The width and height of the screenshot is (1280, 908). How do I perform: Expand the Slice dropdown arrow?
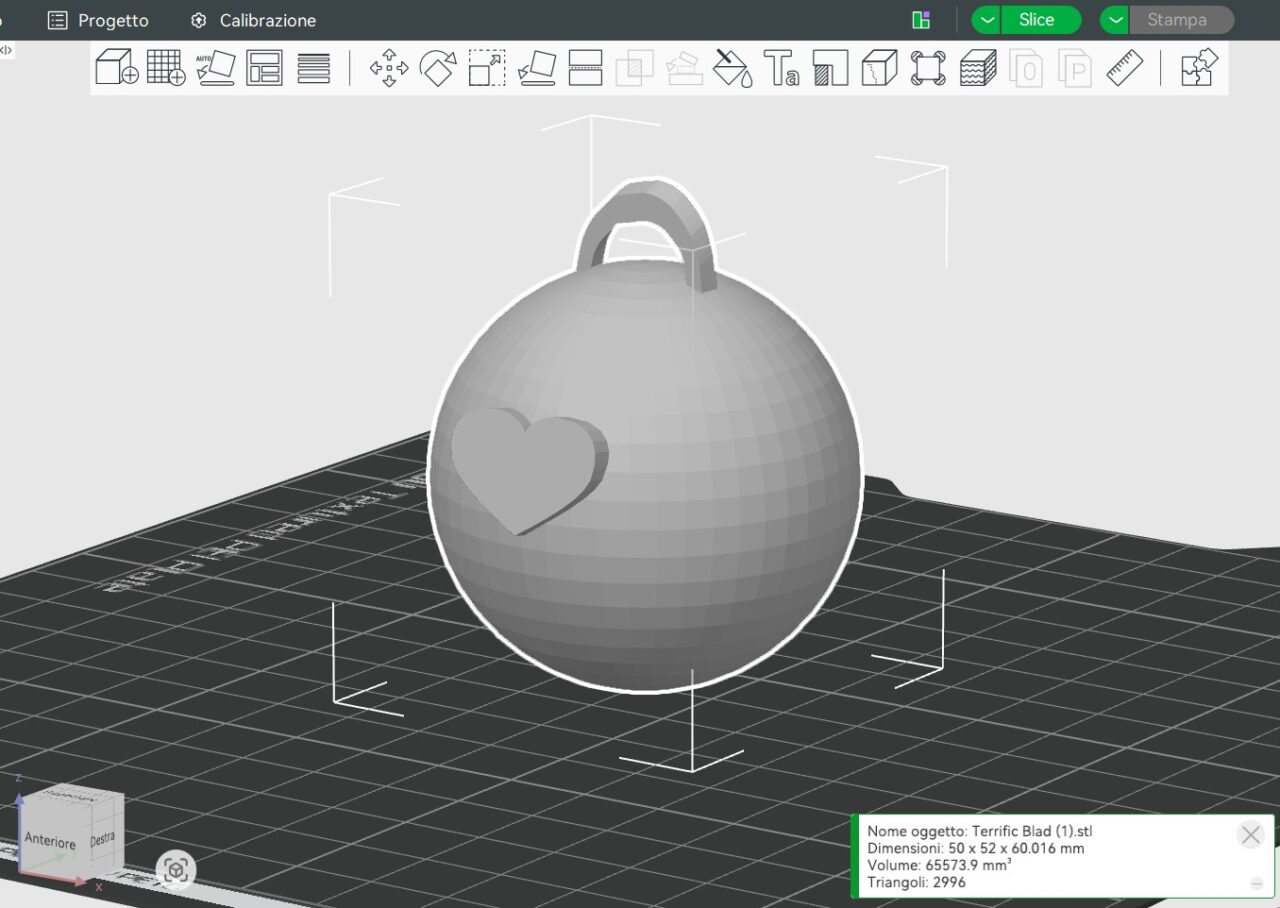[987, 20]
